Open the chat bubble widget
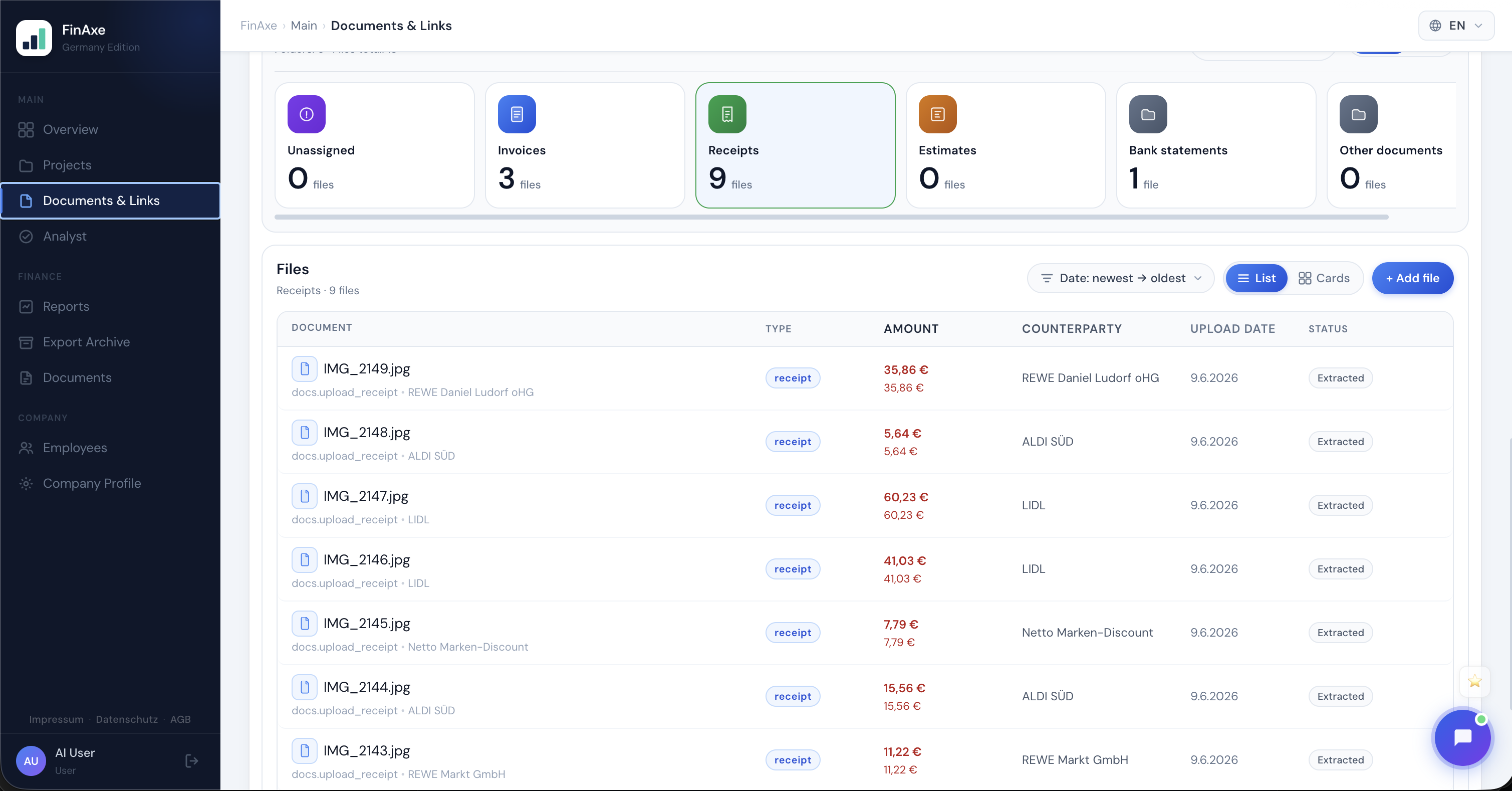This screenshot has width=1512, height=791. coord(1462,737)
